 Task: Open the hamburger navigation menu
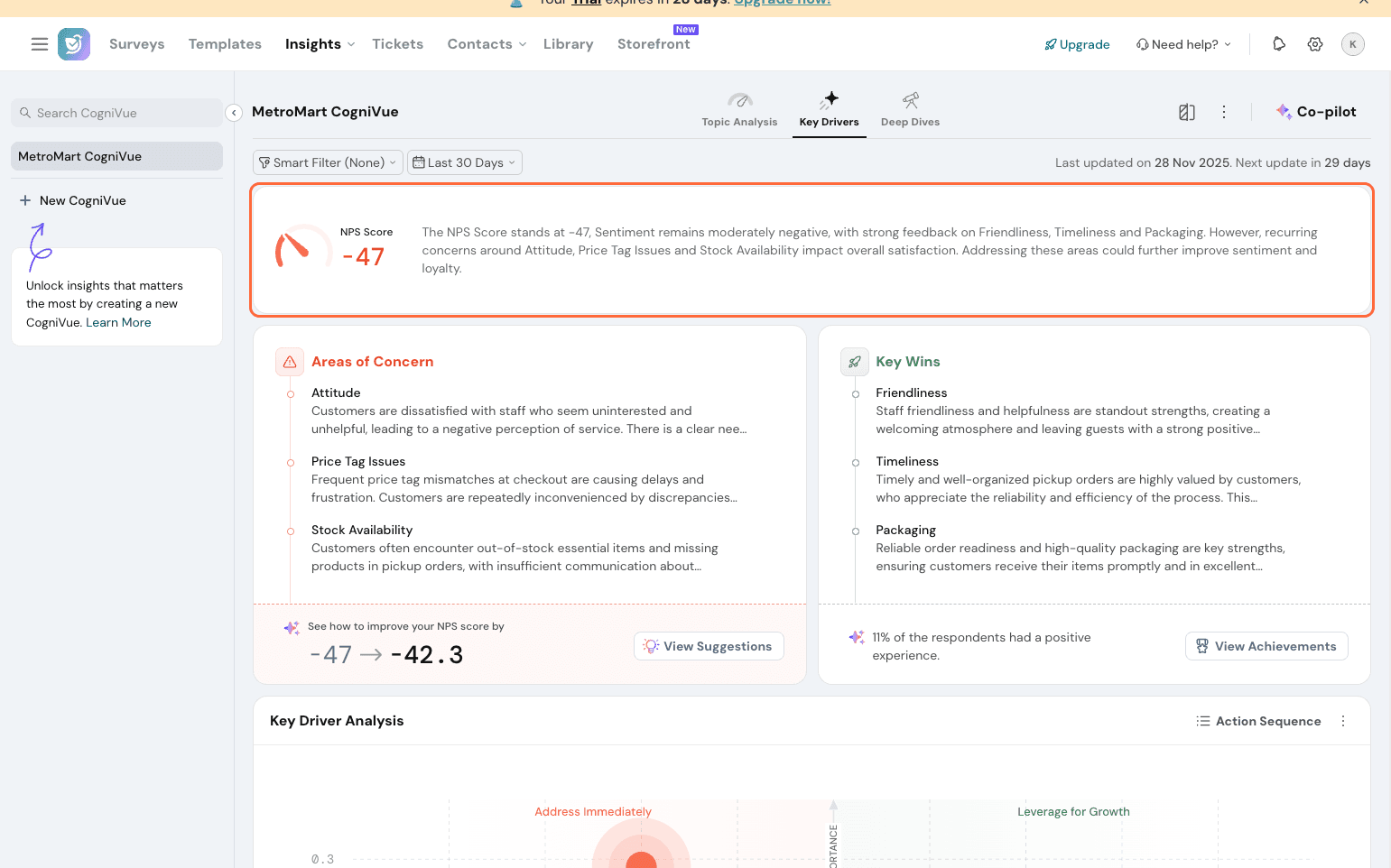pos(40,44)
